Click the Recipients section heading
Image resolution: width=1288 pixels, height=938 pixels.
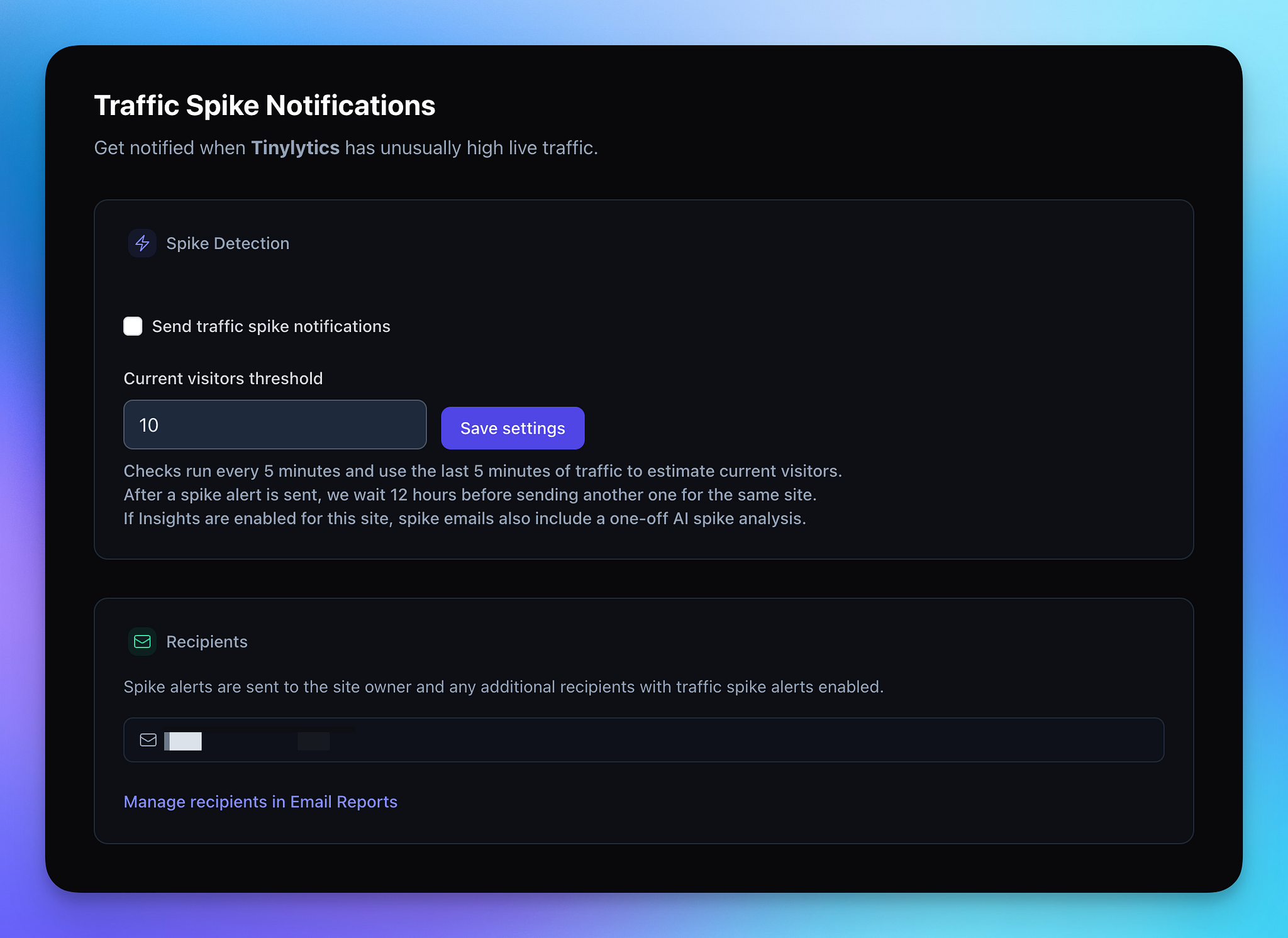coord(207,642)
